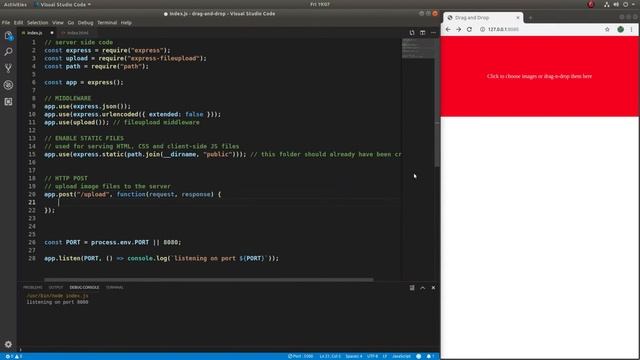
Task: Open the notifications bell in the status bar
Action: point(430,356)
